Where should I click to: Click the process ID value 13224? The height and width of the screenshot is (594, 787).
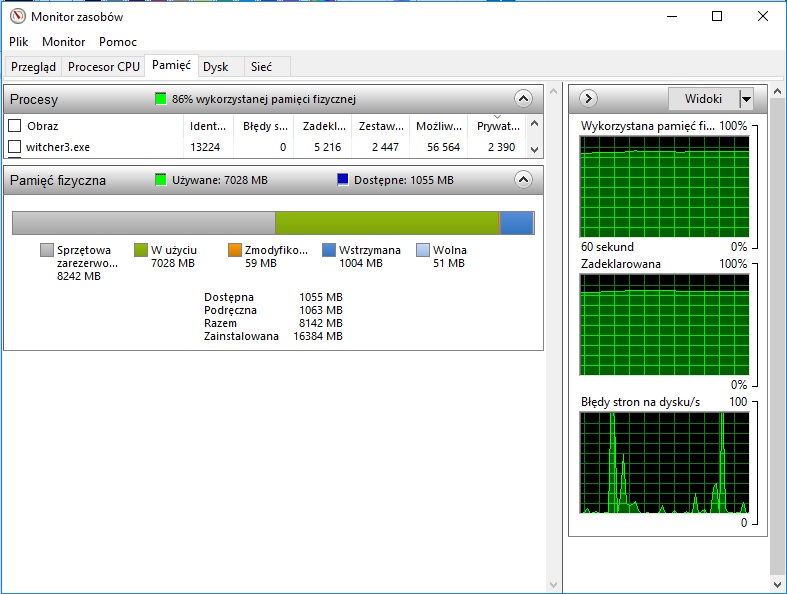click(x=205, y=147)
